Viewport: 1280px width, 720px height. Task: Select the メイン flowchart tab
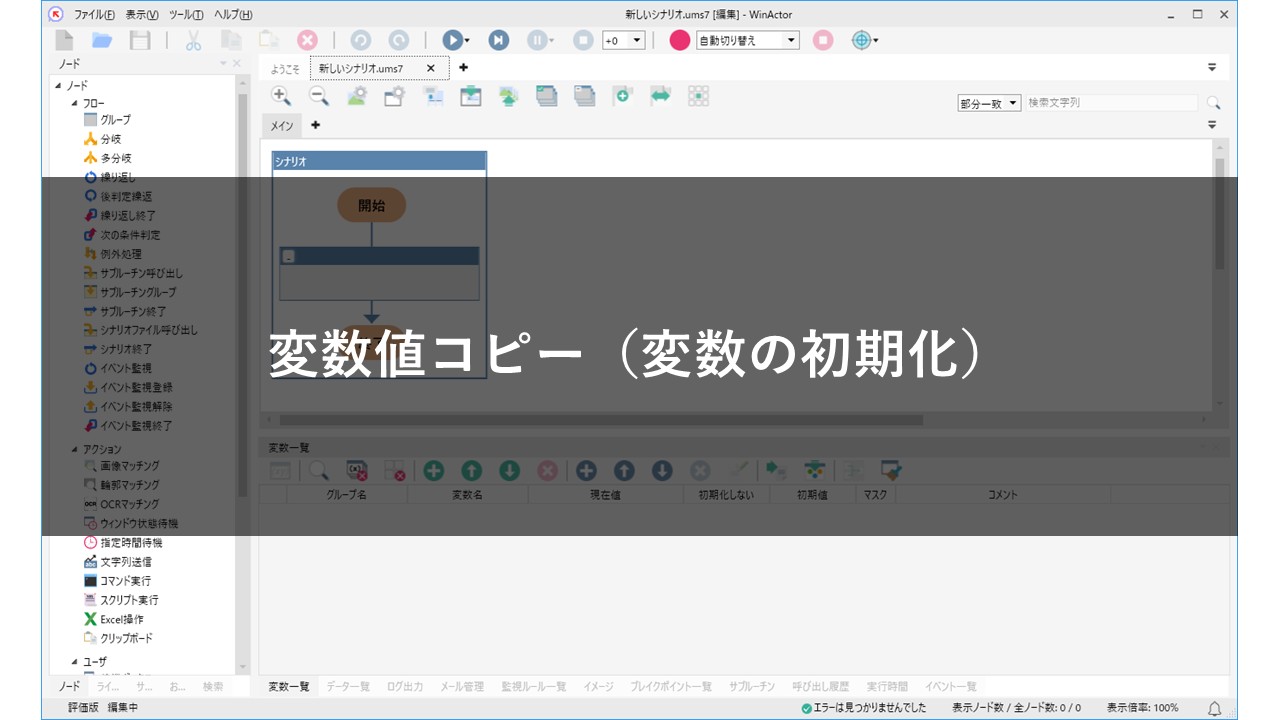coord(282,125)
